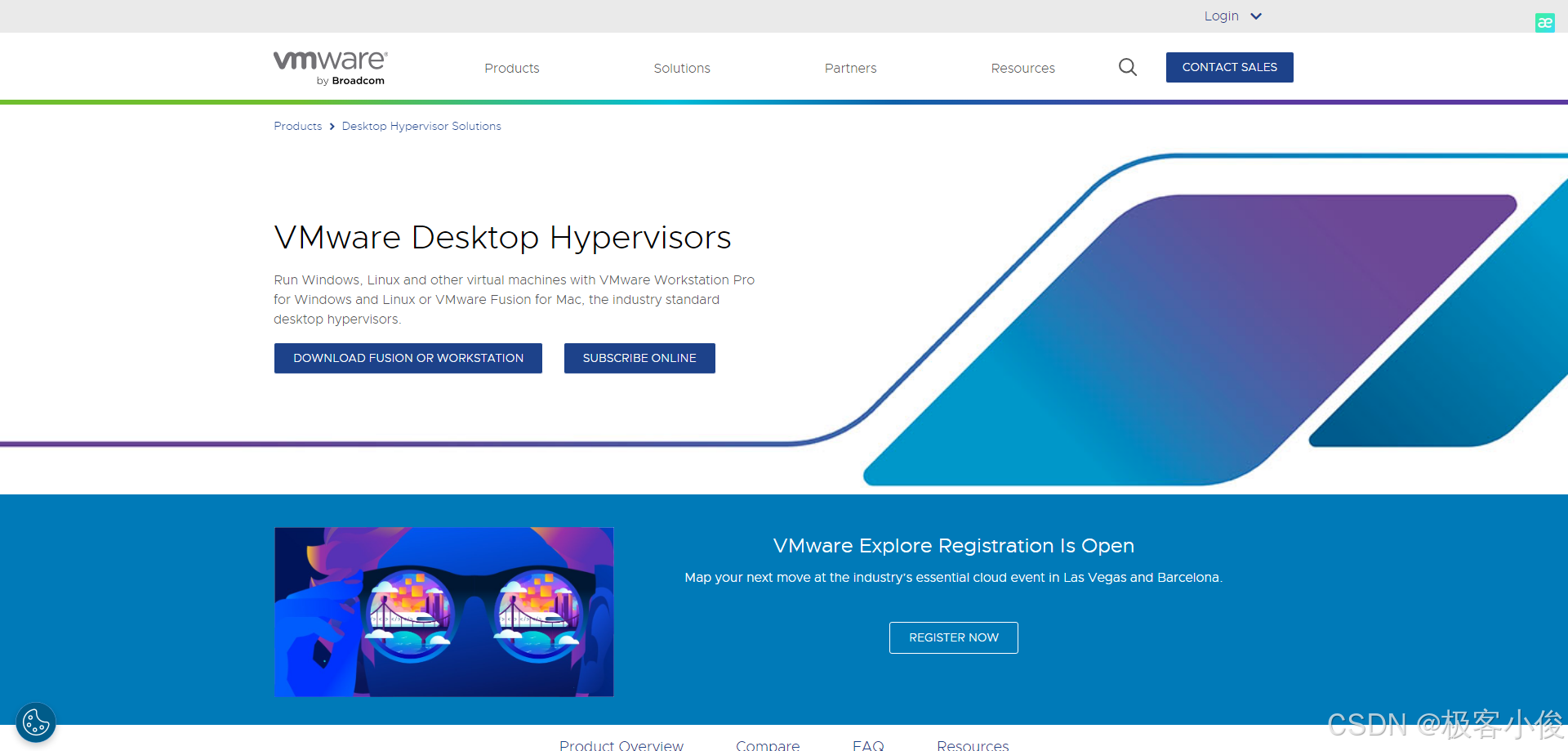The image size is (1568, 751).
Task: Open the VMware Explore glasses image
Action: [443, 612]
